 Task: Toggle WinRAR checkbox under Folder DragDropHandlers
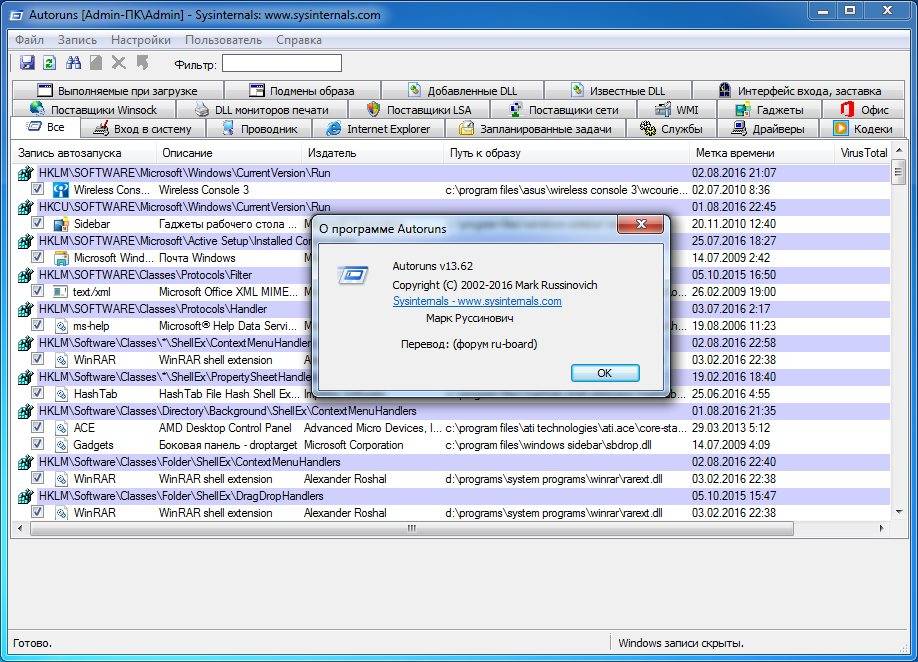(37, 512)
